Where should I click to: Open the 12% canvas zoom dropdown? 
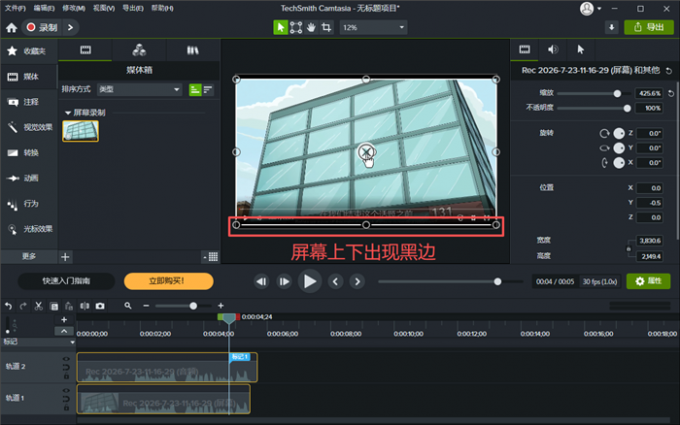(373, 27)
